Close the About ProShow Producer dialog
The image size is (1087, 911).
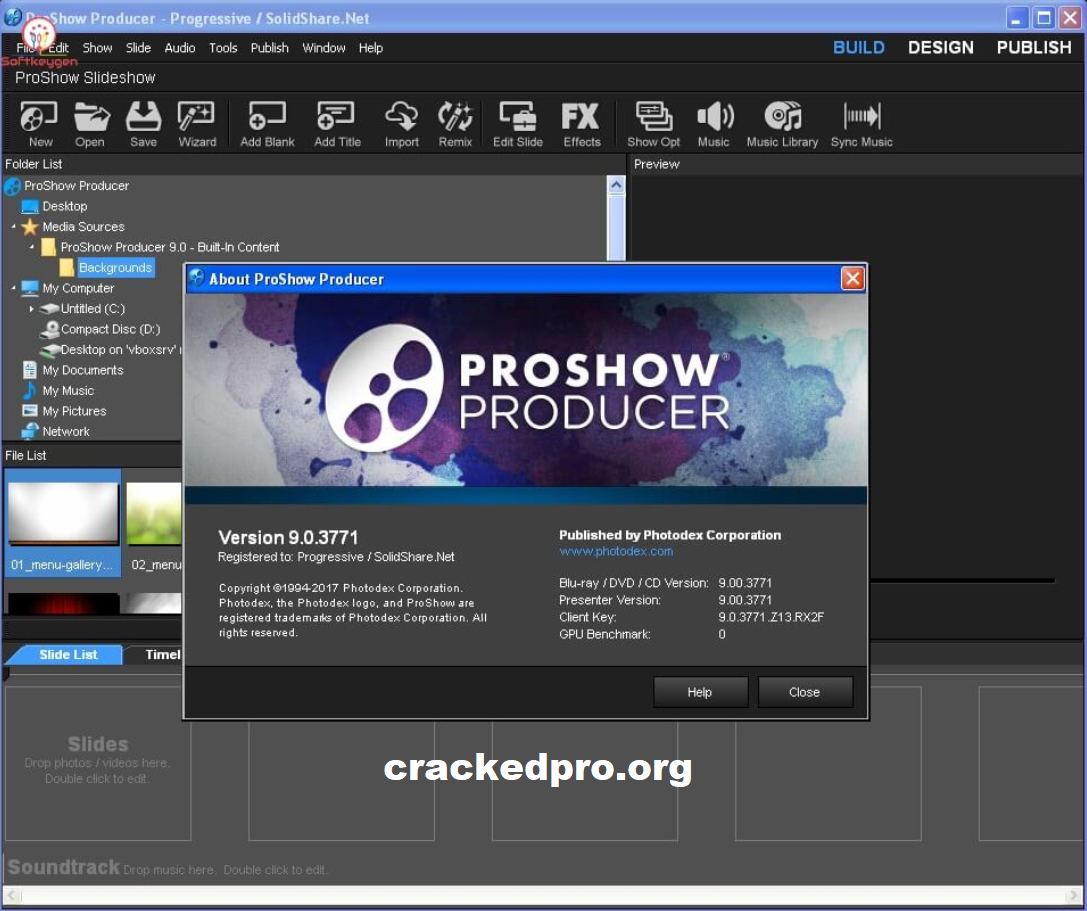click(852, 279)
